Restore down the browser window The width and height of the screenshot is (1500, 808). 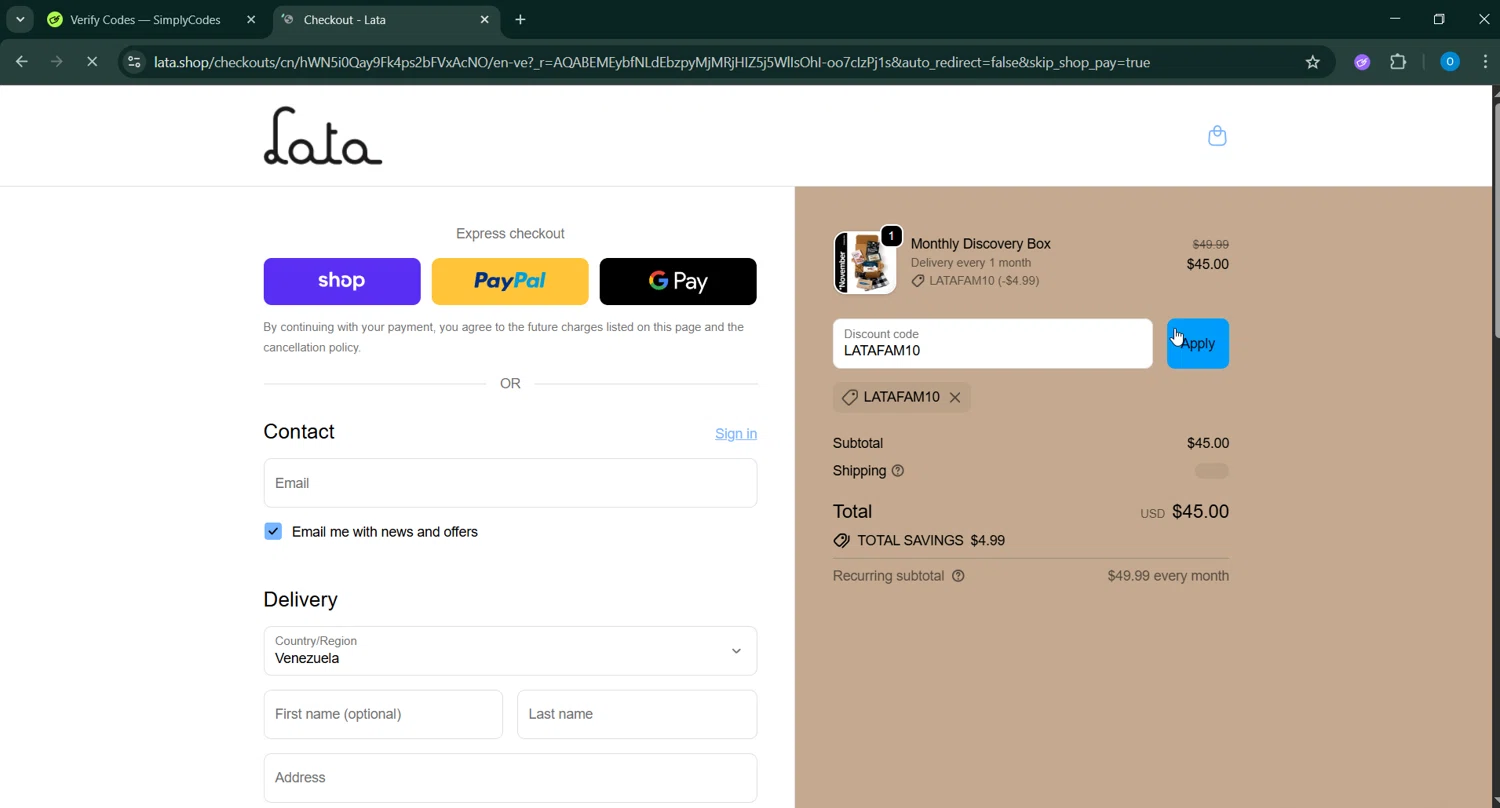pyautogui.click(x=1439, y=19)
